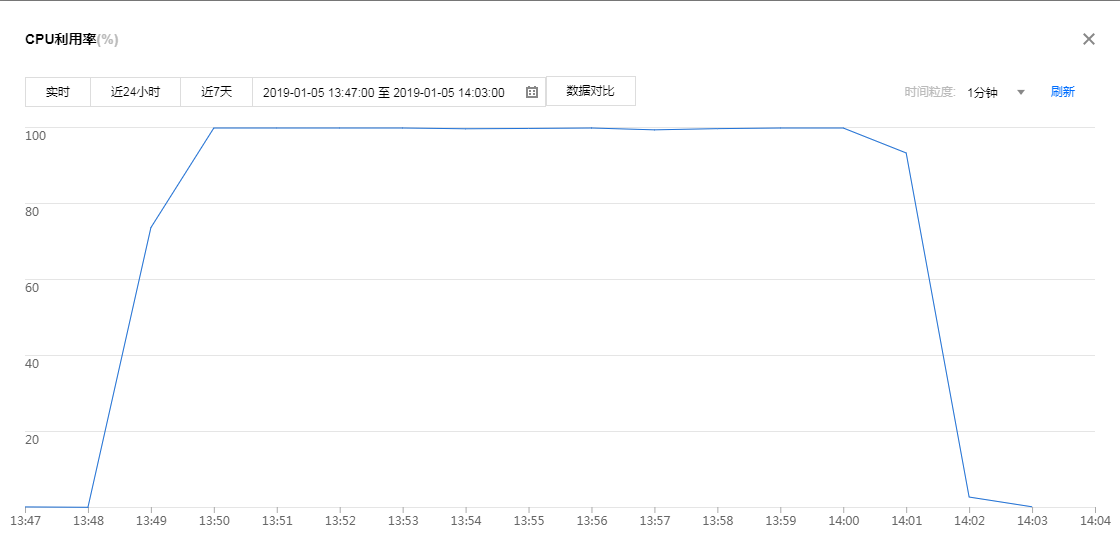
Task: Click the 14:04 x-axis label
Action: tap(1095, 521)
